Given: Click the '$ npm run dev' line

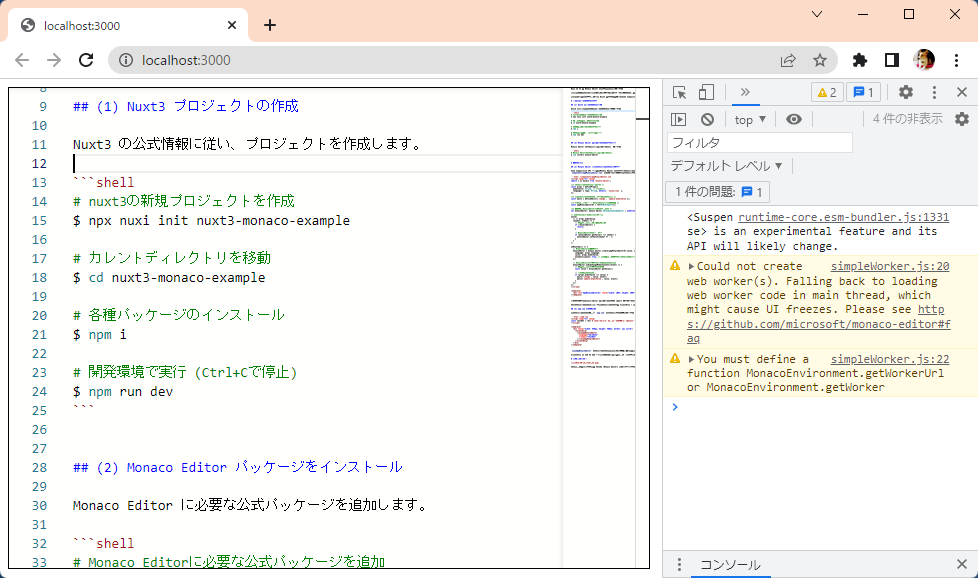Looking at the screenshot, I should coord(123,392).
